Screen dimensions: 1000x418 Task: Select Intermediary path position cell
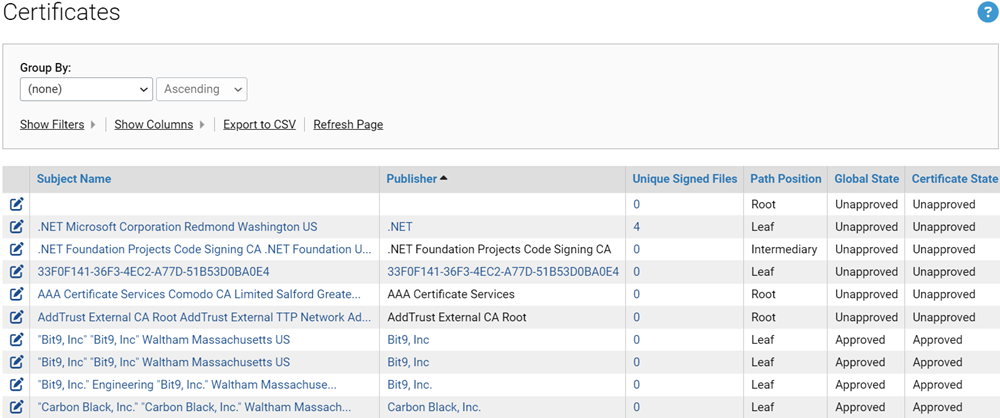pos(784,250)
